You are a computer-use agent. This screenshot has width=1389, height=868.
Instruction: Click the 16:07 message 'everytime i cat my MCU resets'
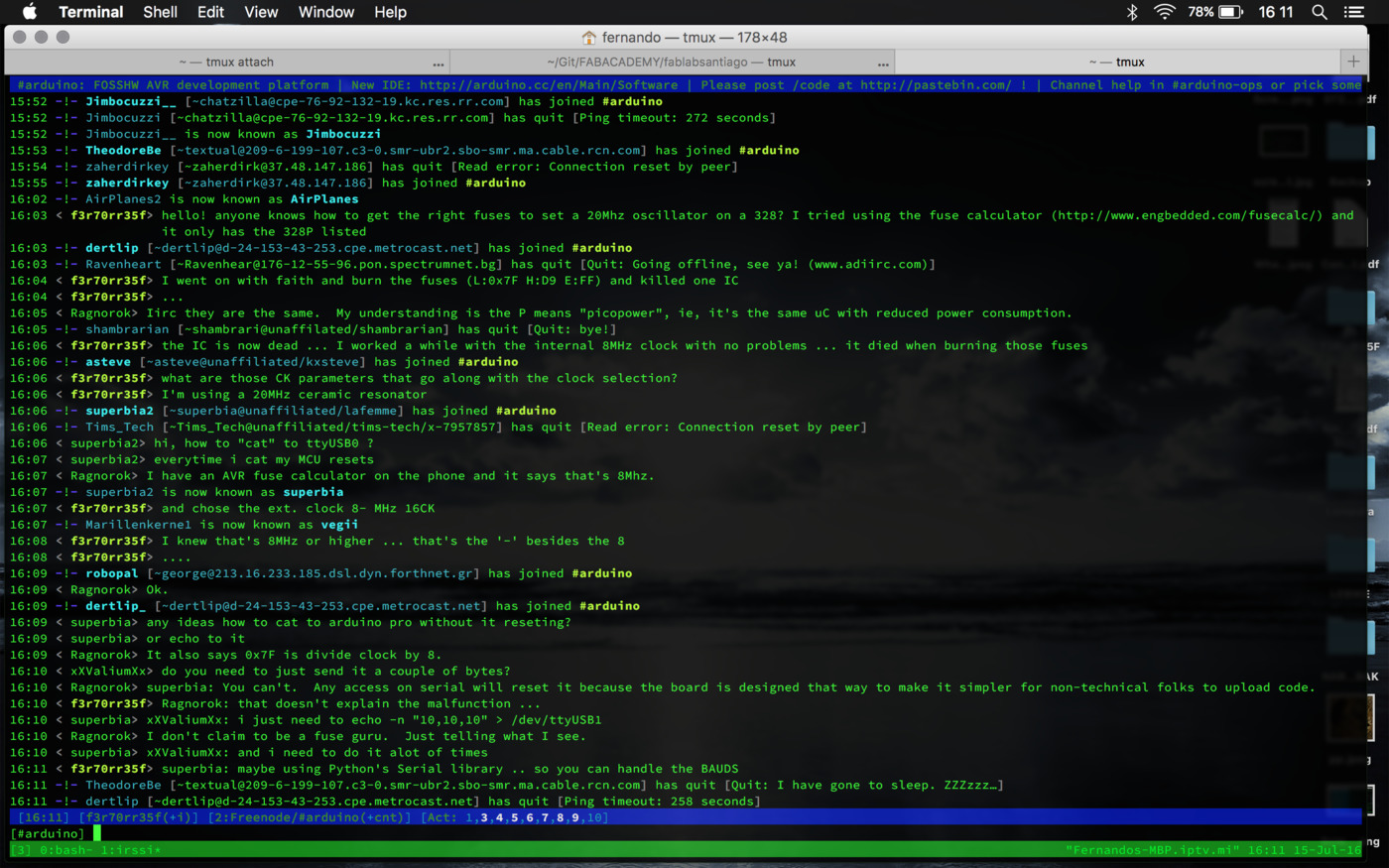pos(264,459)
